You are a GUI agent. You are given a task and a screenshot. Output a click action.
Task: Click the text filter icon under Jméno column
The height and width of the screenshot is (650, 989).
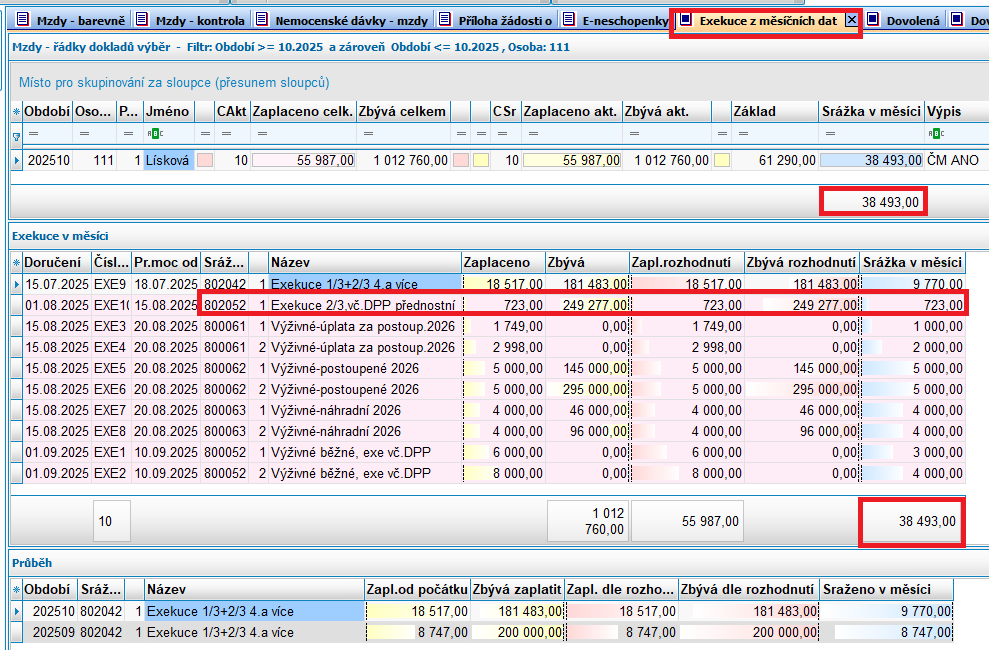[x=153, y=134]
